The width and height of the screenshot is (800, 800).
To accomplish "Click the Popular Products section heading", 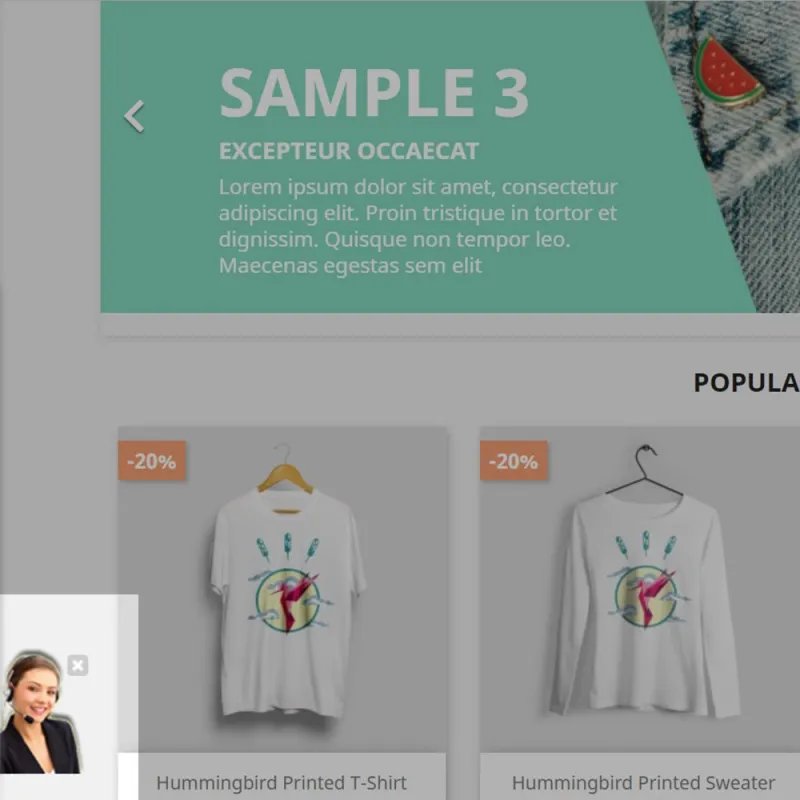I will point(746,382).
